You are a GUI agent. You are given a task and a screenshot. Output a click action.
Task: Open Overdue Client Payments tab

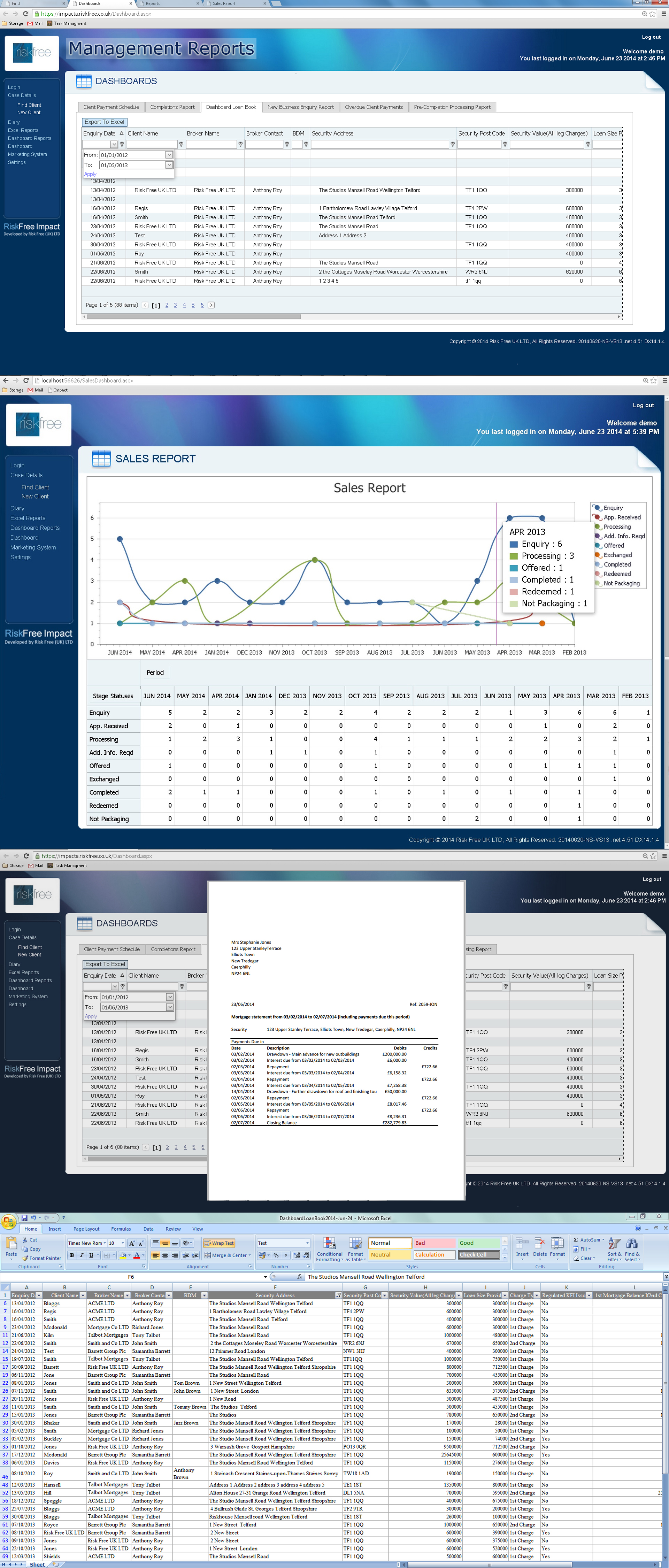374,107
